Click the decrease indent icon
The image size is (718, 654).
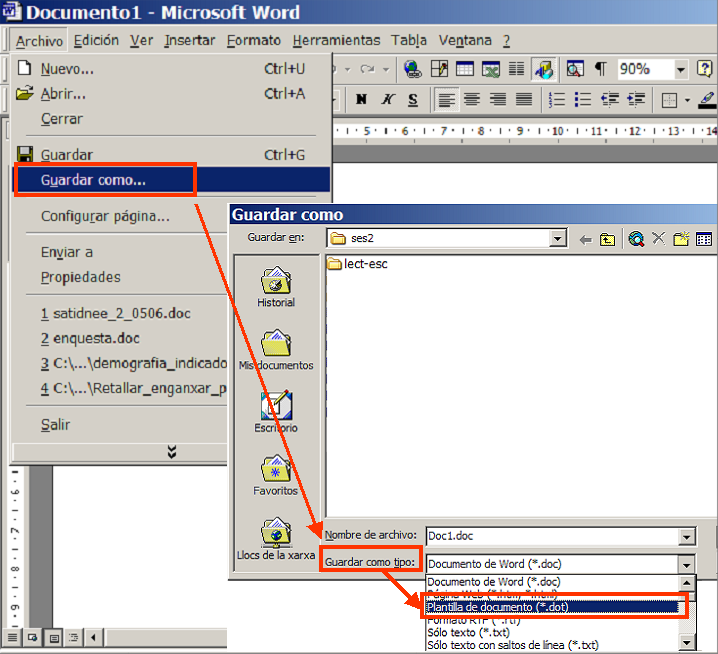(x=609, y=99)
